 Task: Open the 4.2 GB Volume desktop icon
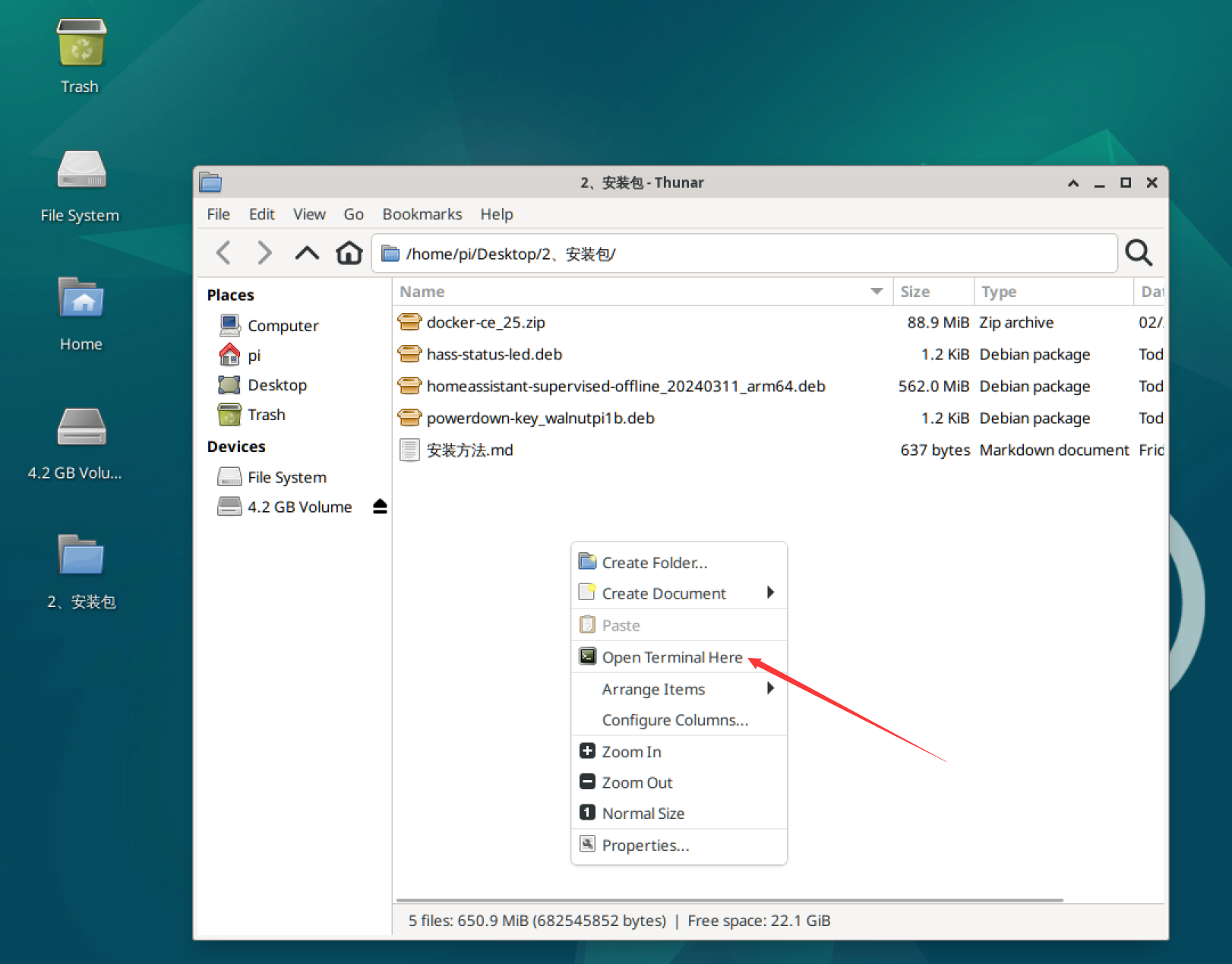(81, 427)
